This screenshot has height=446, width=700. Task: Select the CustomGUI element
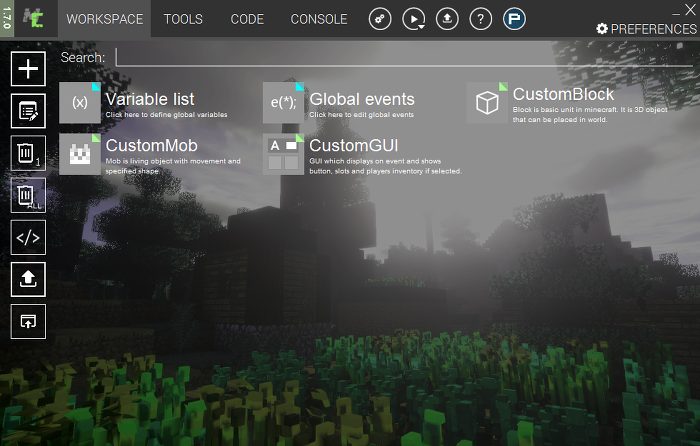point(362,154)
